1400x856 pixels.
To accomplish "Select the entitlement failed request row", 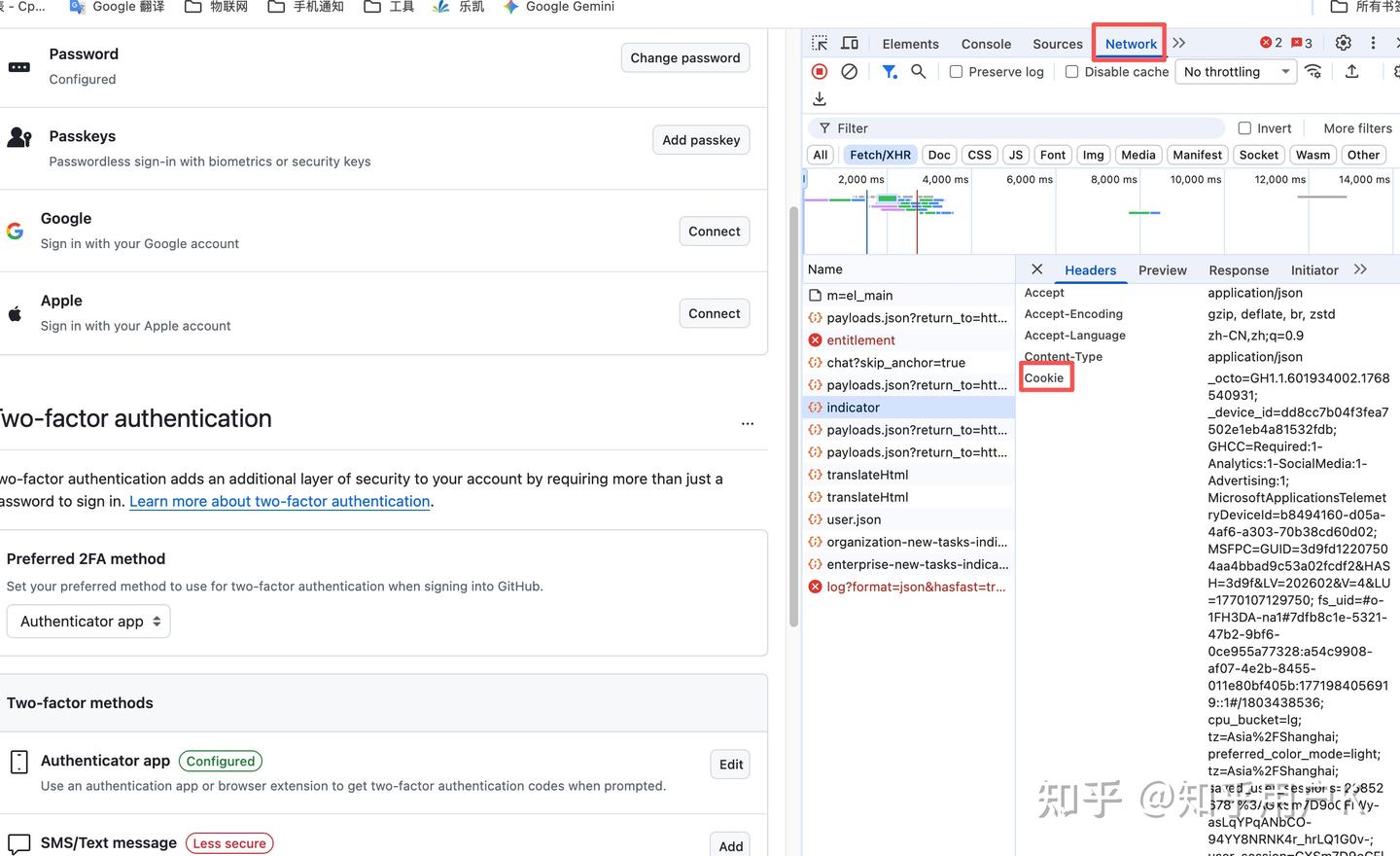I will [909, 340].
